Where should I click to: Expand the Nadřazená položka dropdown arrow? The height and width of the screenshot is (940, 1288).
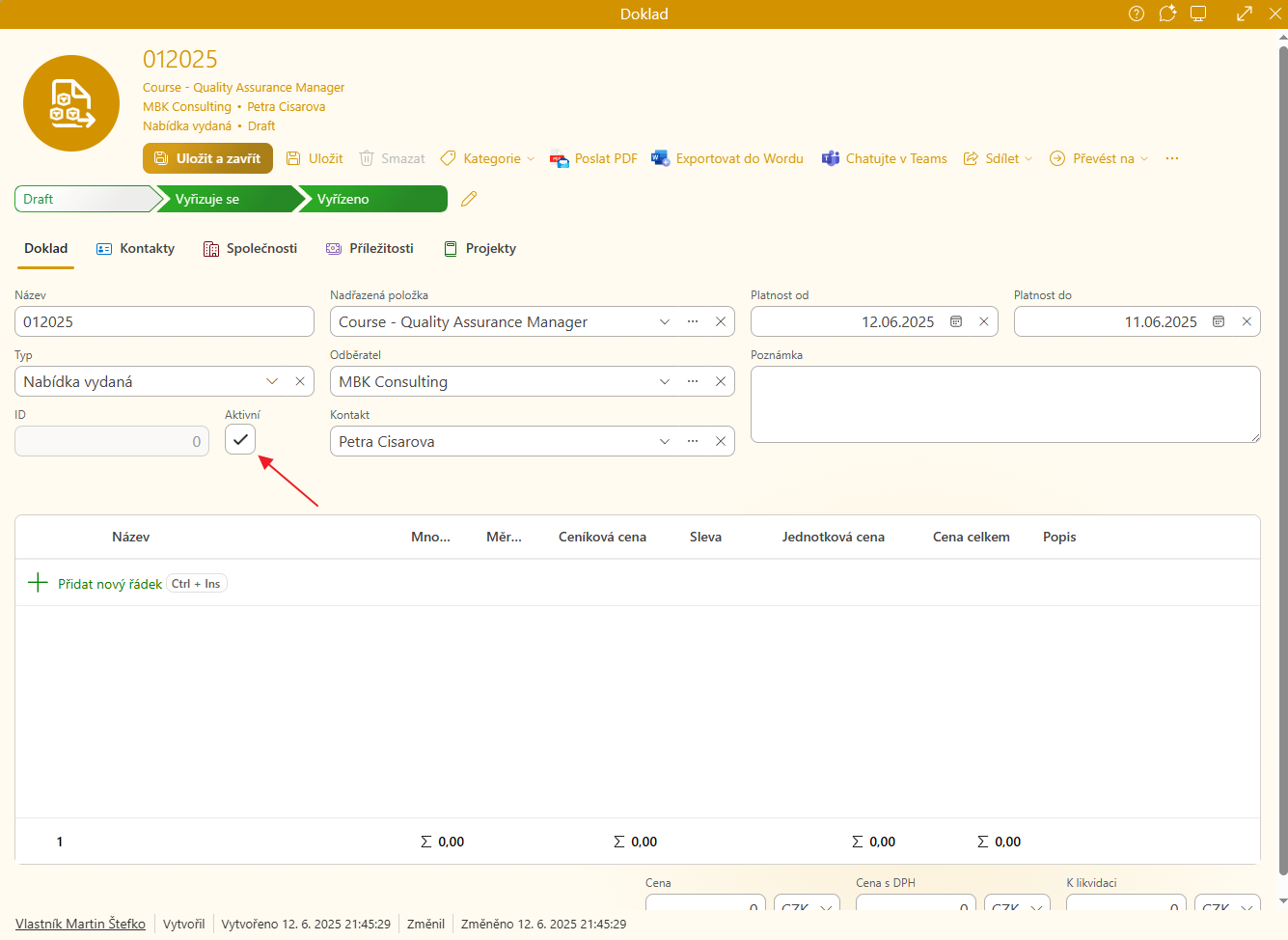tap(665, 321)
